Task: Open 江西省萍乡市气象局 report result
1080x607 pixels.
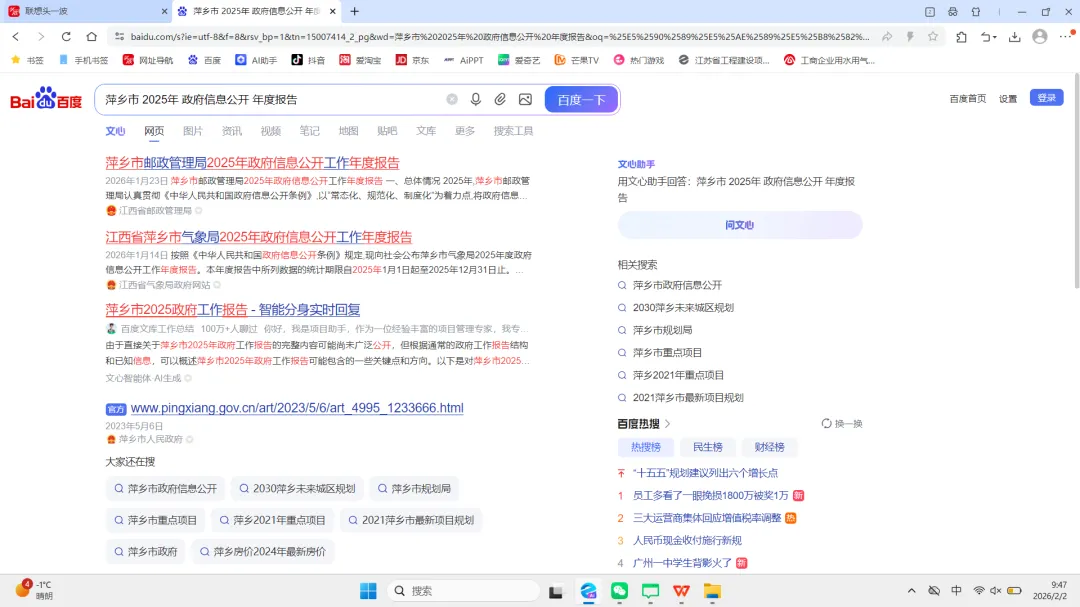Action: [258, 237]
